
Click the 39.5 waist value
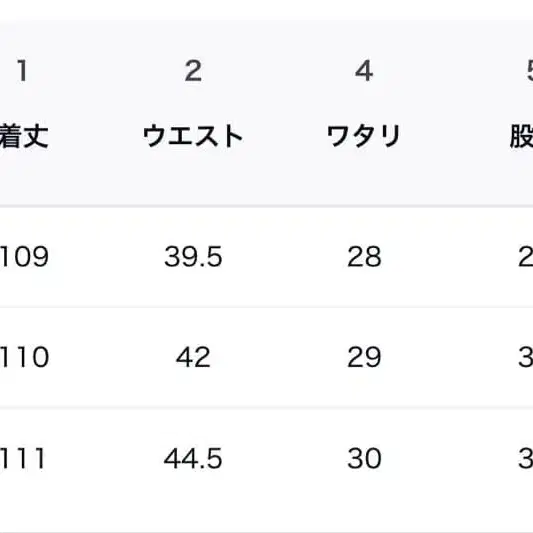pos(193,256)
